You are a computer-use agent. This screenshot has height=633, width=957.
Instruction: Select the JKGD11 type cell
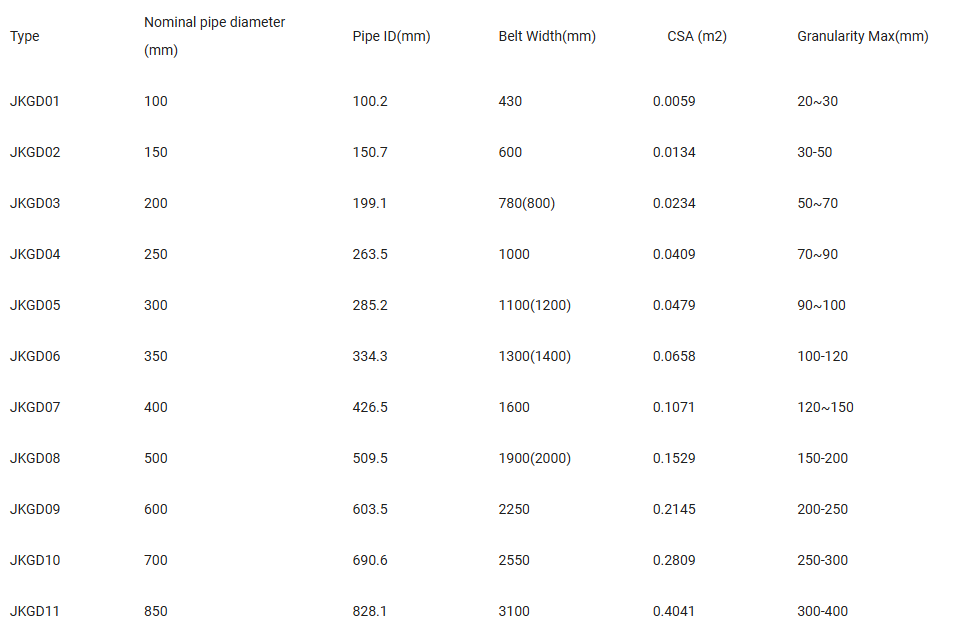point(35,611)
